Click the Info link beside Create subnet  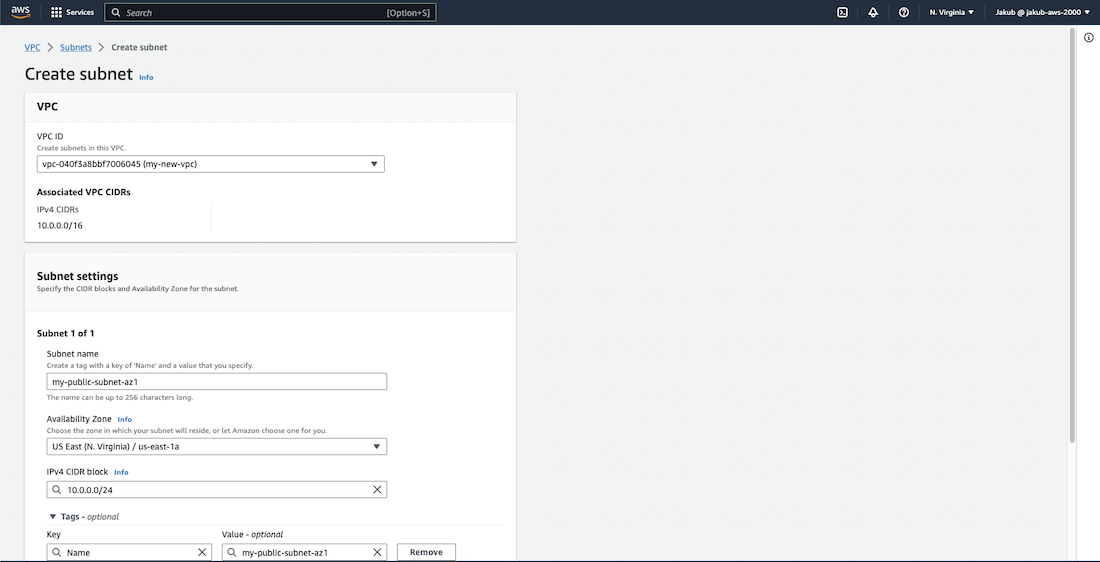pyautogui.click(x=146, y=77)
